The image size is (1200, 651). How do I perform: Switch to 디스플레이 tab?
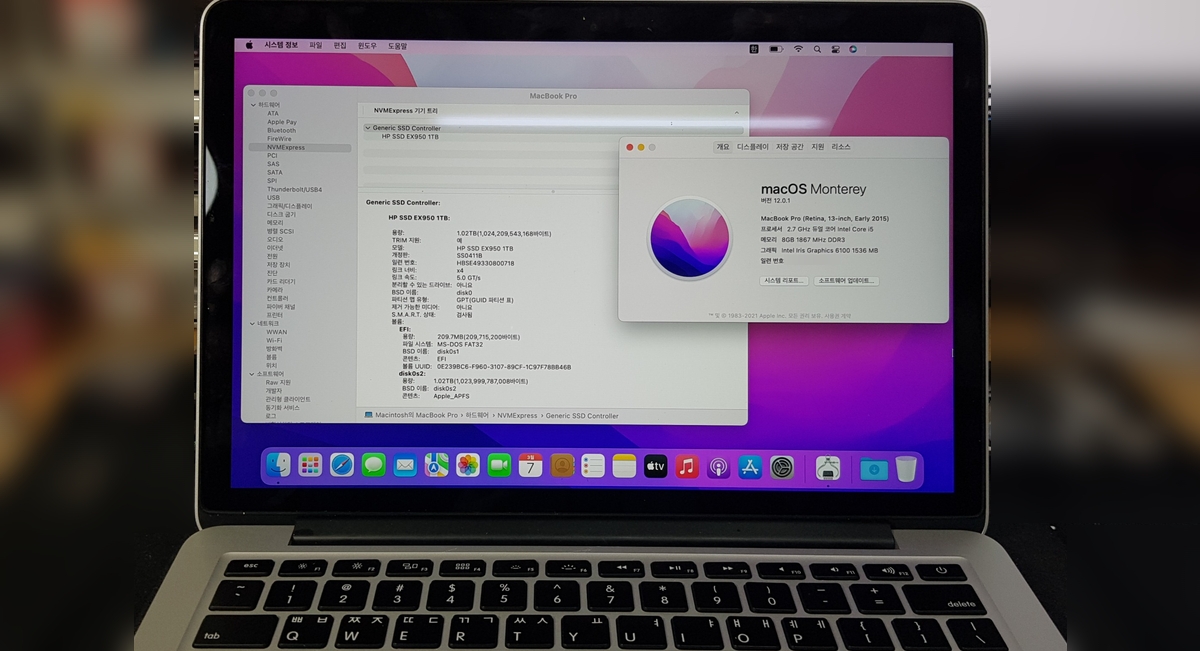[753, 147]
